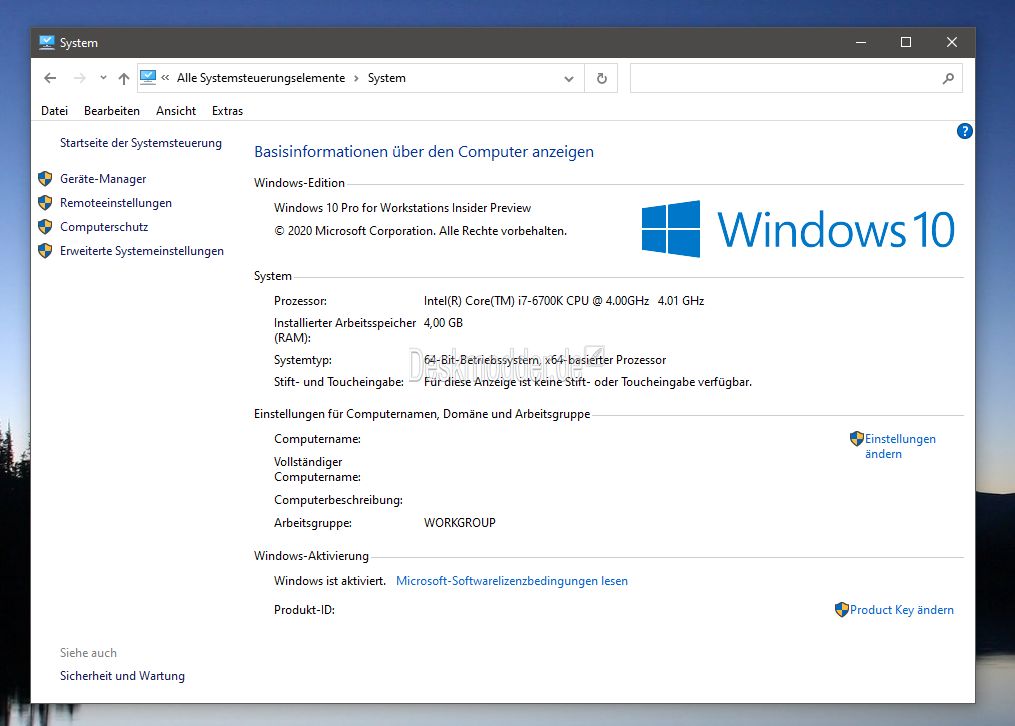Select text Windows 10 Pro for Workstations Insider Preview
The image size is (1015, 726).
point(402,208)
